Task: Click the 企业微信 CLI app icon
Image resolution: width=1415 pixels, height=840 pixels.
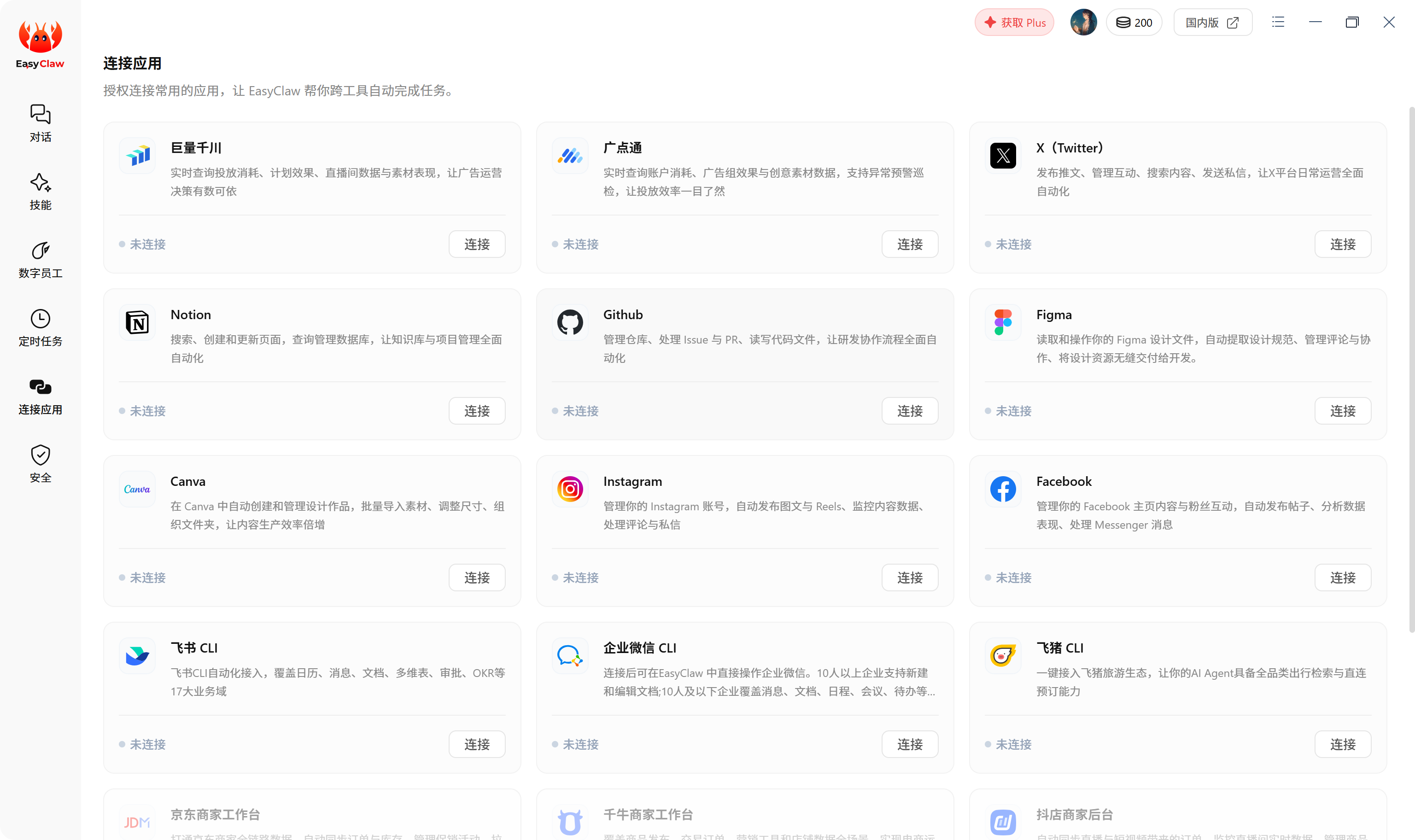Action: (570, 655)
